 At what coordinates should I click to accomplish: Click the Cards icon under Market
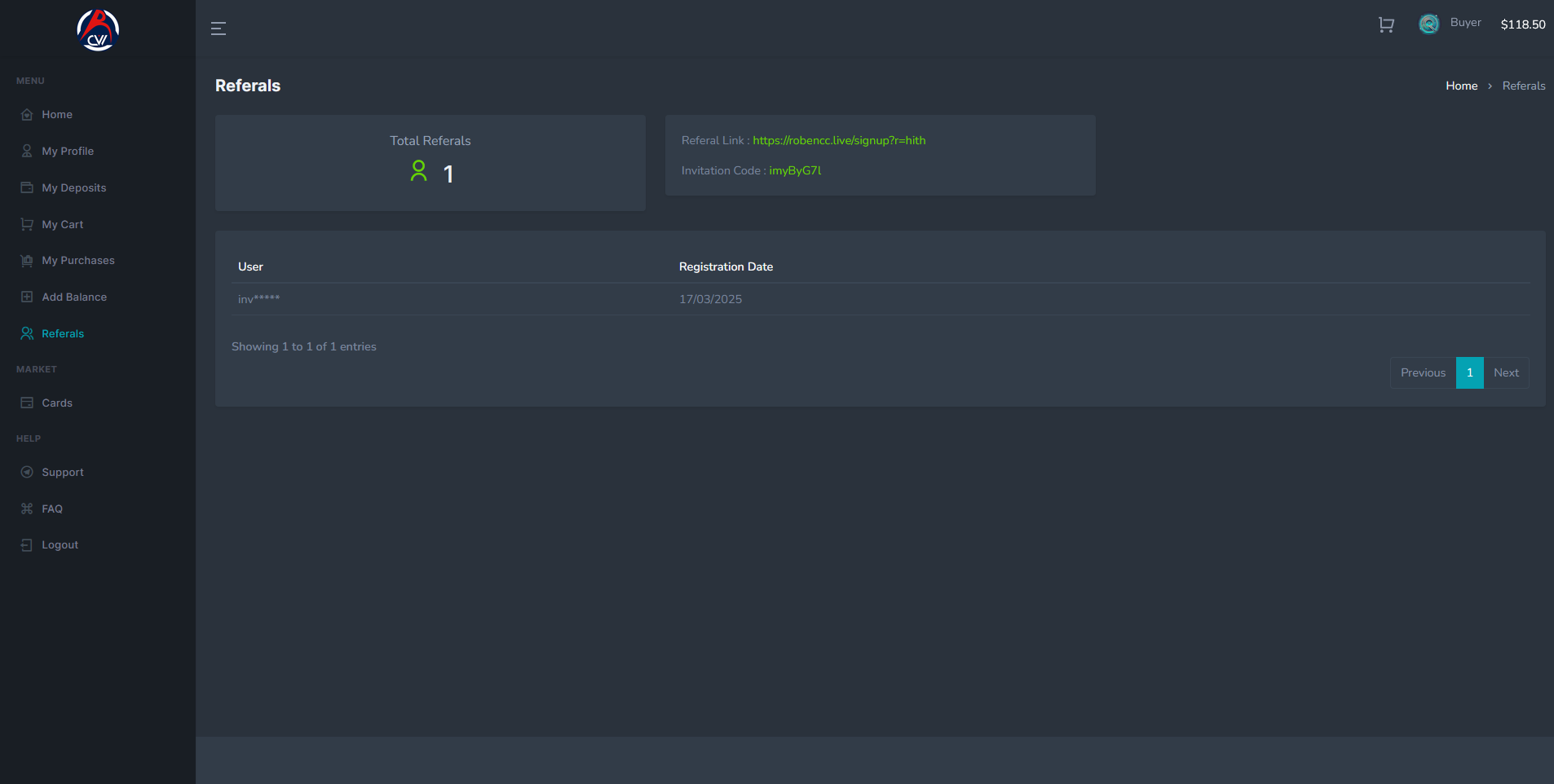[x=27, y=403]
